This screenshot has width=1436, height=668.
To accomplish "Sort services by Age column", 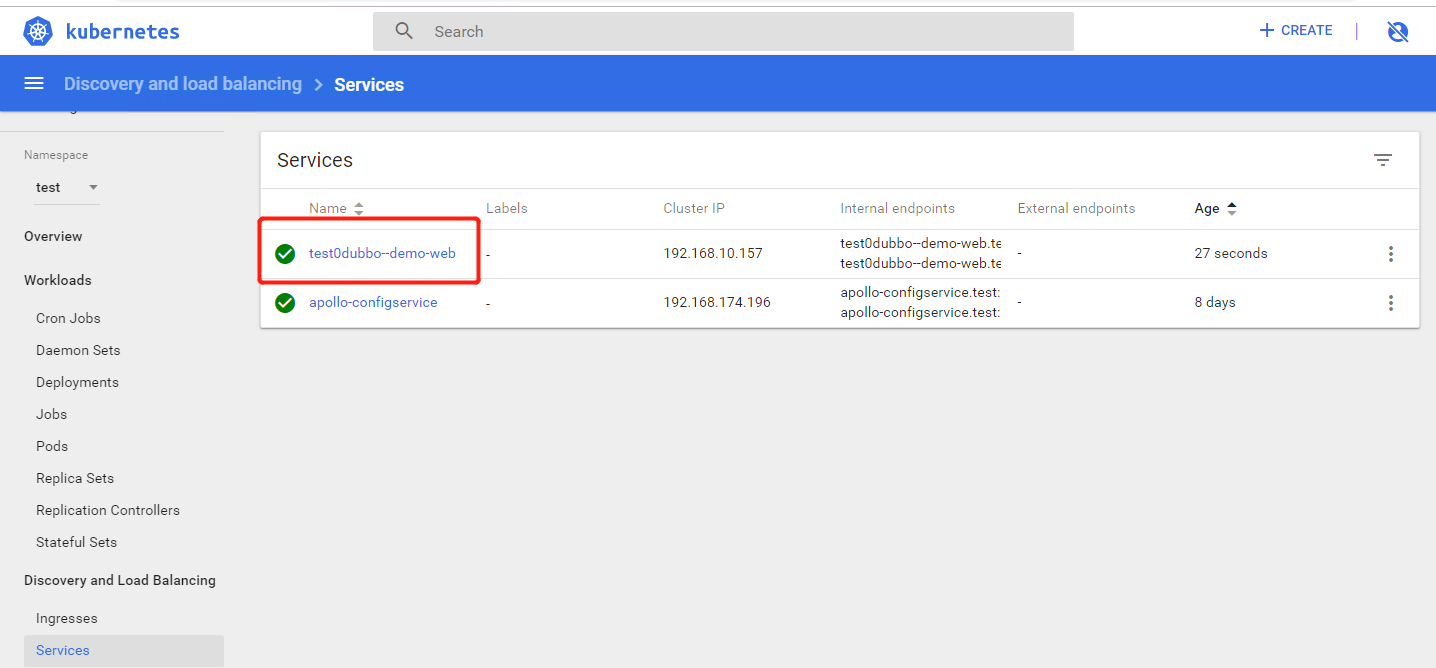I will pyautogui.click(x=1207, y=209).
